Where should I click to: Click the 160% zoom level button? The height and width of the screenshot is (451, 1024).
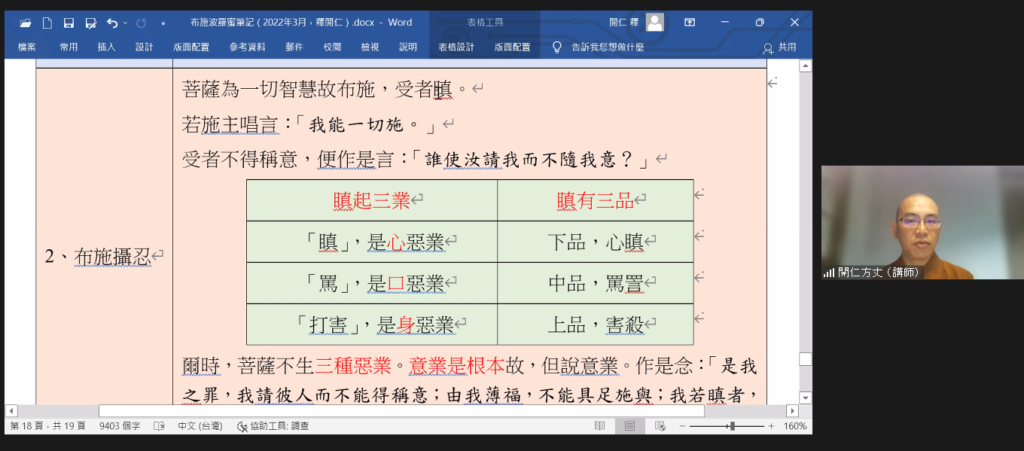point(794,426)
